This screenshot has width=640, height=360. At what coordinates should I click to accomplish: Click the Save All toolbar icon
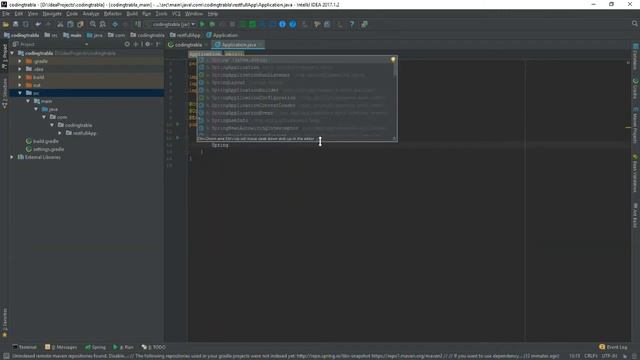tap(16, 24)
